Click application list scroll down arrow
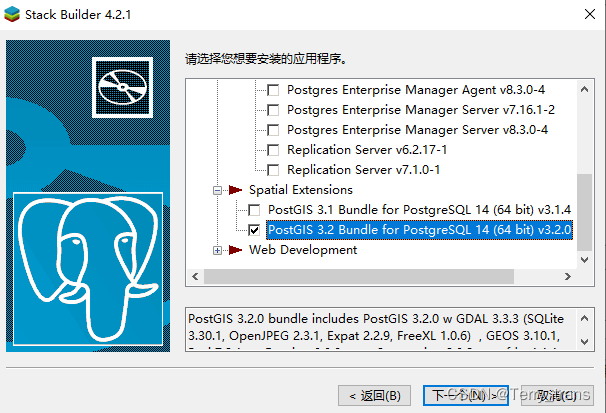This screenshot has height=413, width=606. [585, 259]
